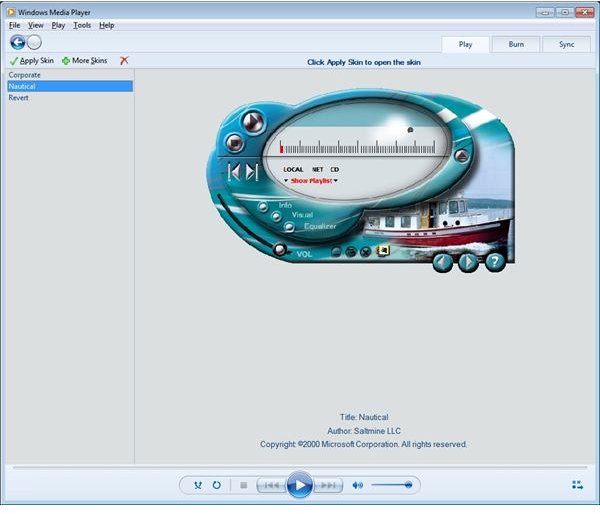This screenshot has height=514, width=600.
Task: Switch to the Play tab
Action: tap(465, 44)
